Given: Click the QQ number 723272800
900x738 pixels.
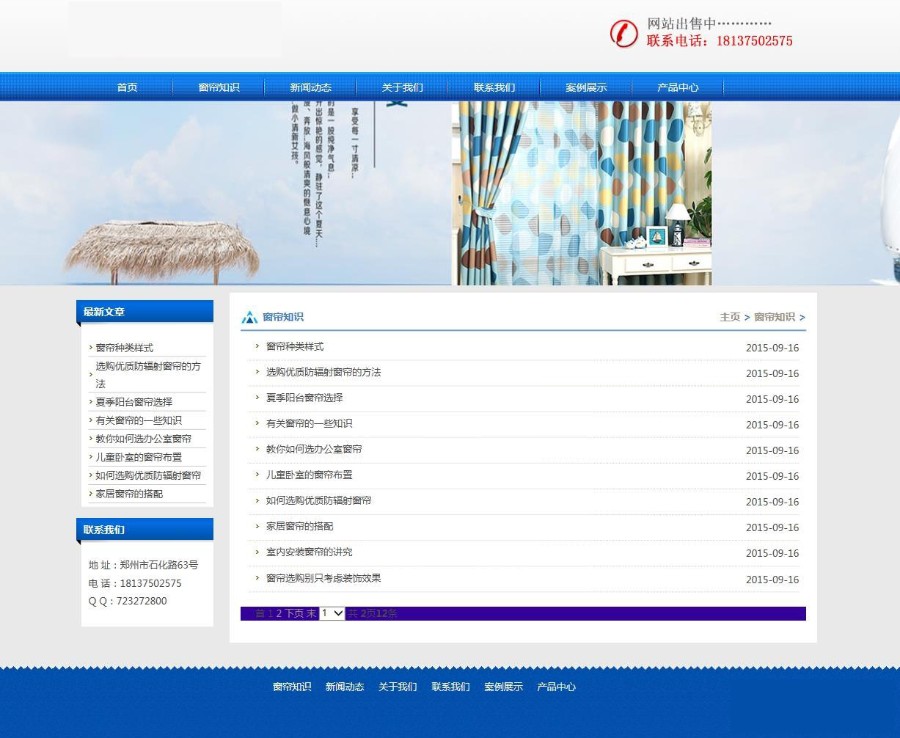Looking at the screenshot, I should pos(142,601).
